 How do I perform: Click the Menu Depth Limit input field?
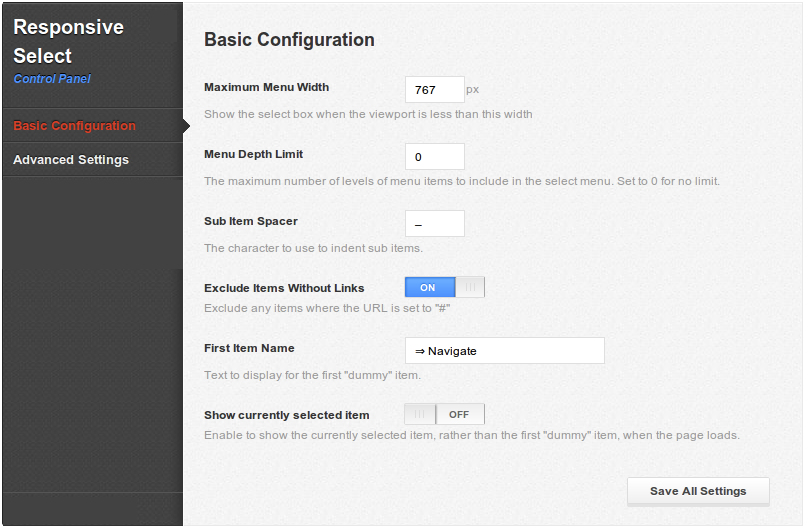coord(435,157)
